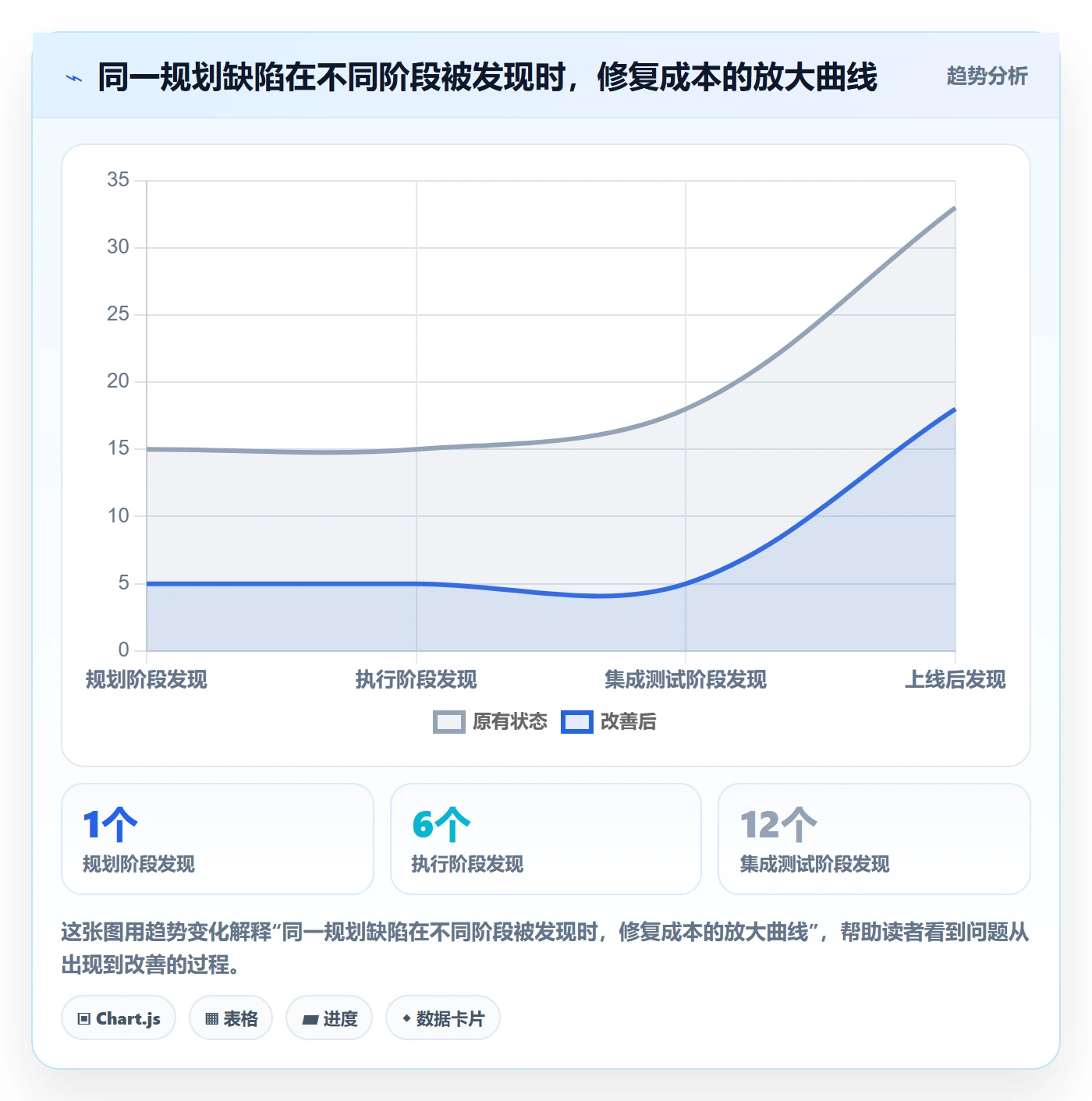Select the 表格 tag chip
Viewport: 1092px width, 1101px height.
(x=231, y=1018)
